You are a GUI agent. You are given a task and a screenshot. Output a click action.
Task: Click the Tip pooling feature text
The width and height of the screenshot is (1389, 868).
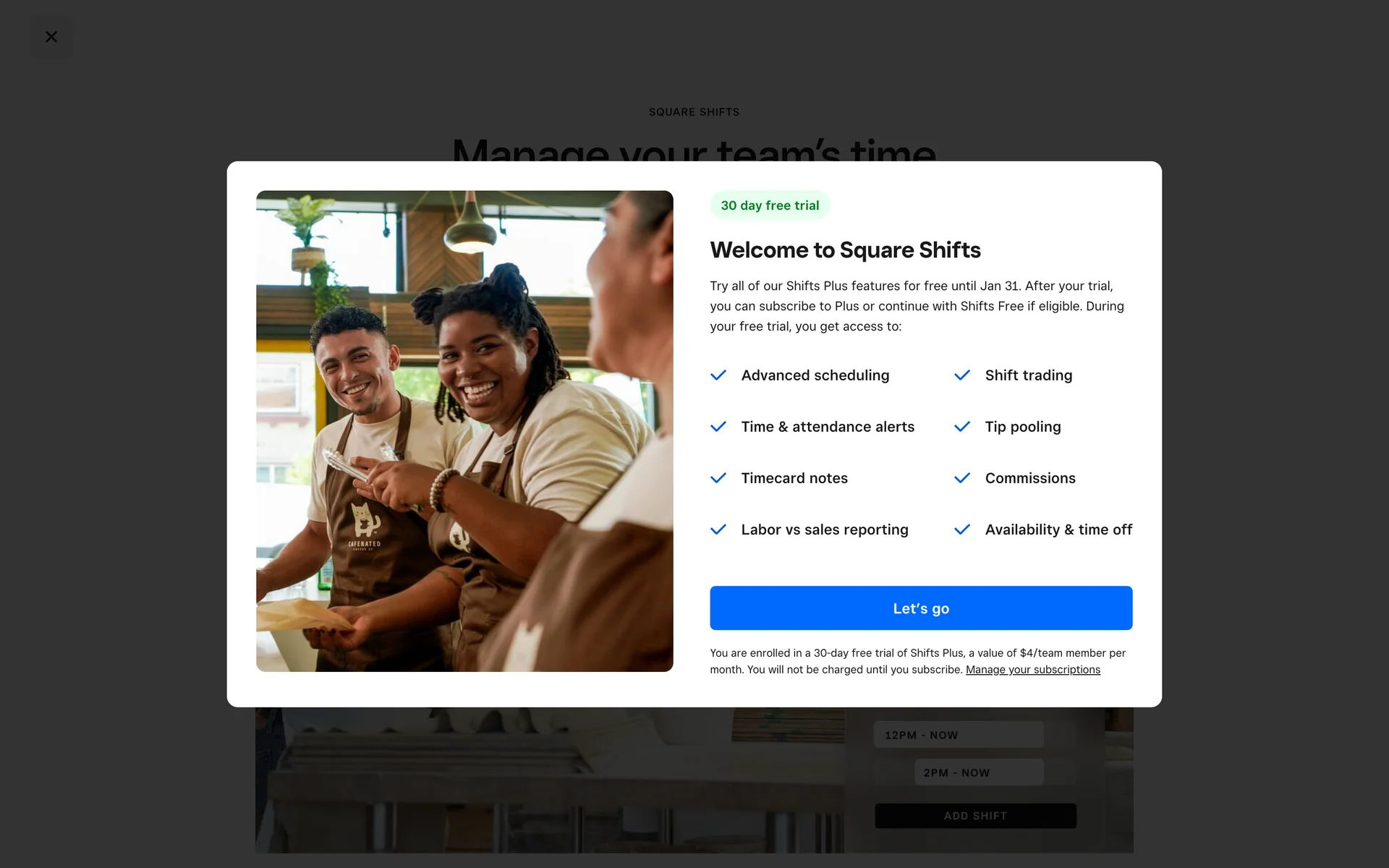click(1022, 427)
